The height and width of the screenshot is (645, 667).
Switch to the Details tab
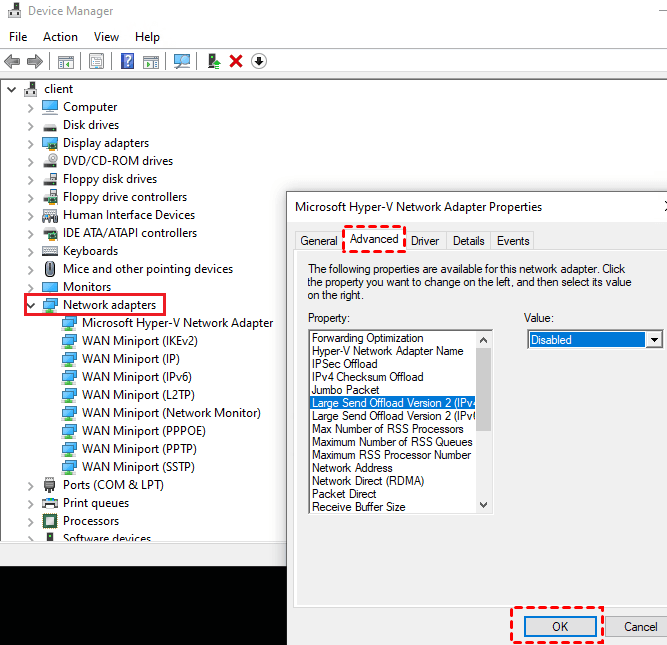(x=468, y=241)
